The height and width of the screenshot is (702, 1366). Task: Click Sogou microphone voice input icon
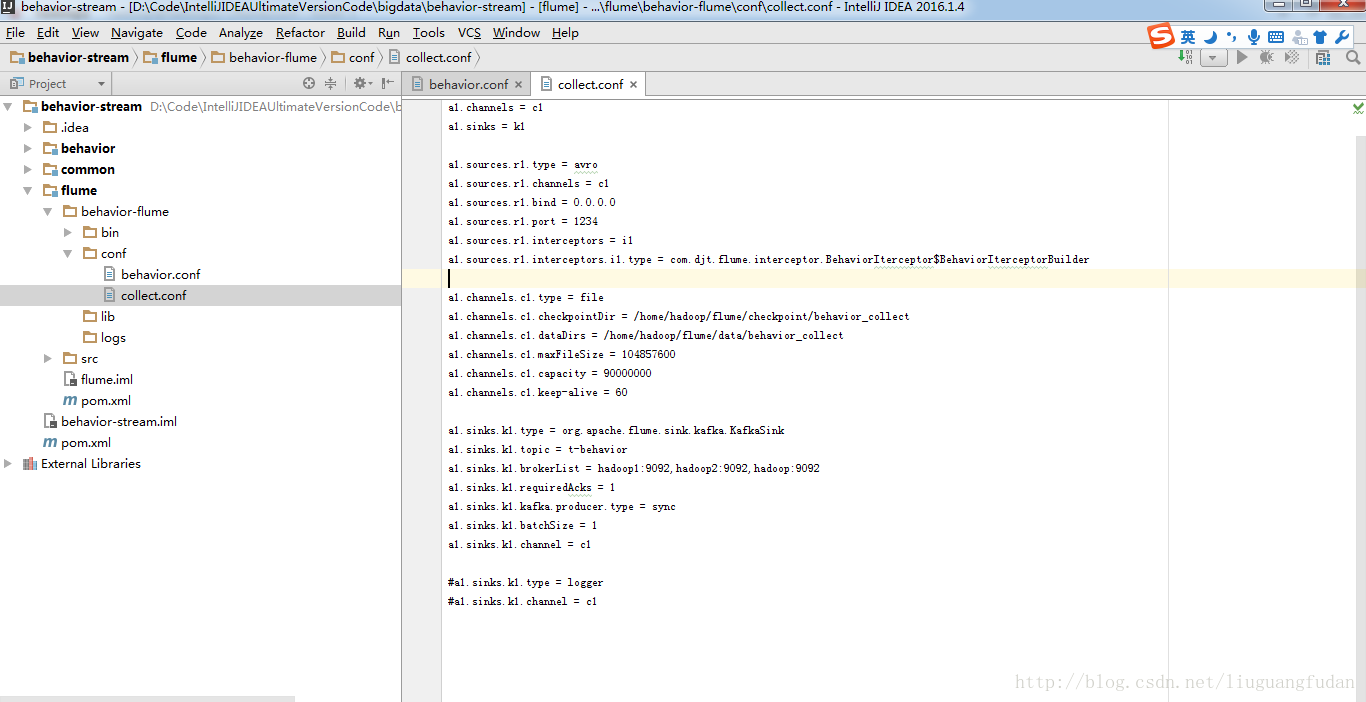pyautogui.click(x=1253, y=37)
